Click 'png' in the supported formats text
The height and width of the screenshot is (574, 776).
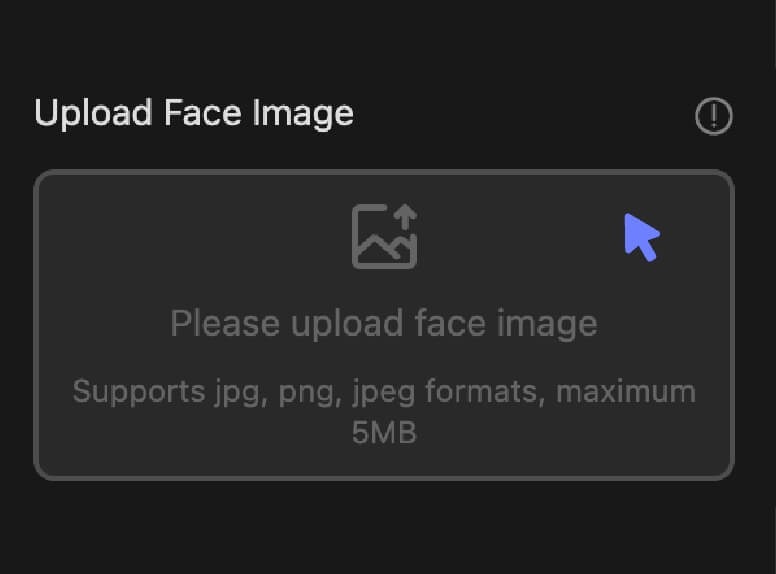coord(307,394)
